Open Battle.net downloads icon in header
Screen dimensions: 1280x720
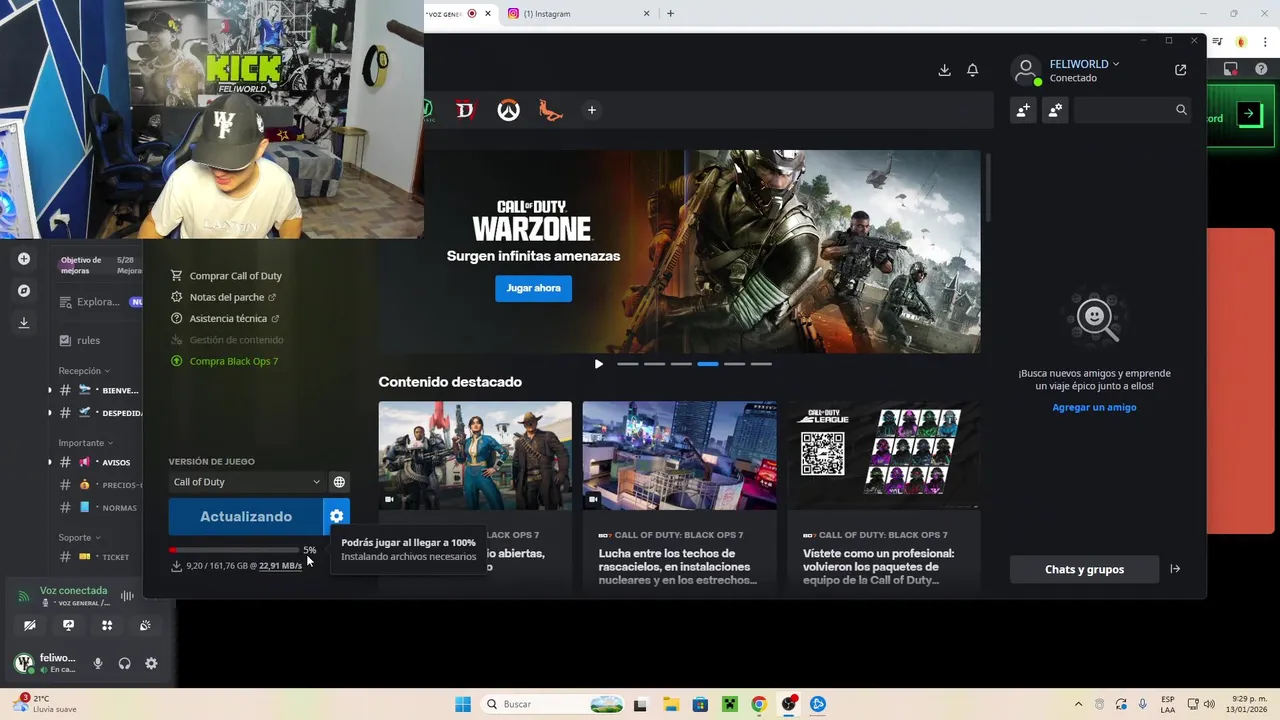[944, 70]
